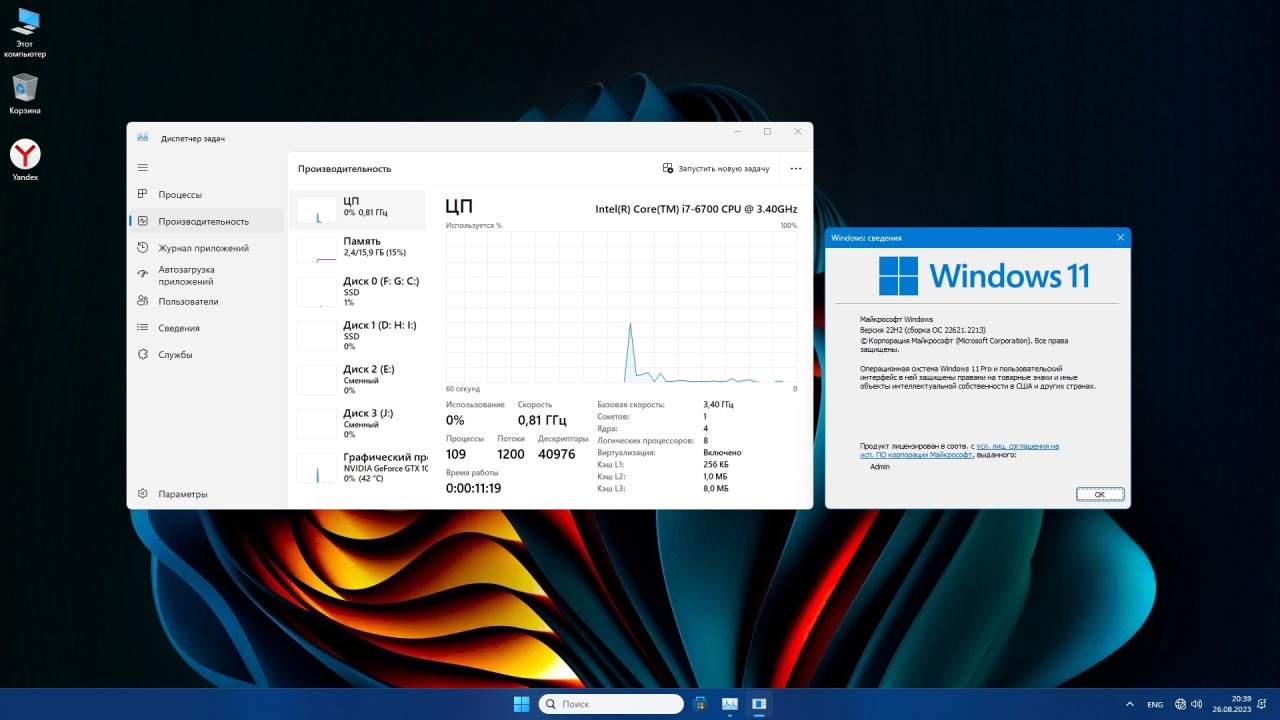Switch to Сведения page
This screenshot has height=720, width=1280.
tap(207, 328)
